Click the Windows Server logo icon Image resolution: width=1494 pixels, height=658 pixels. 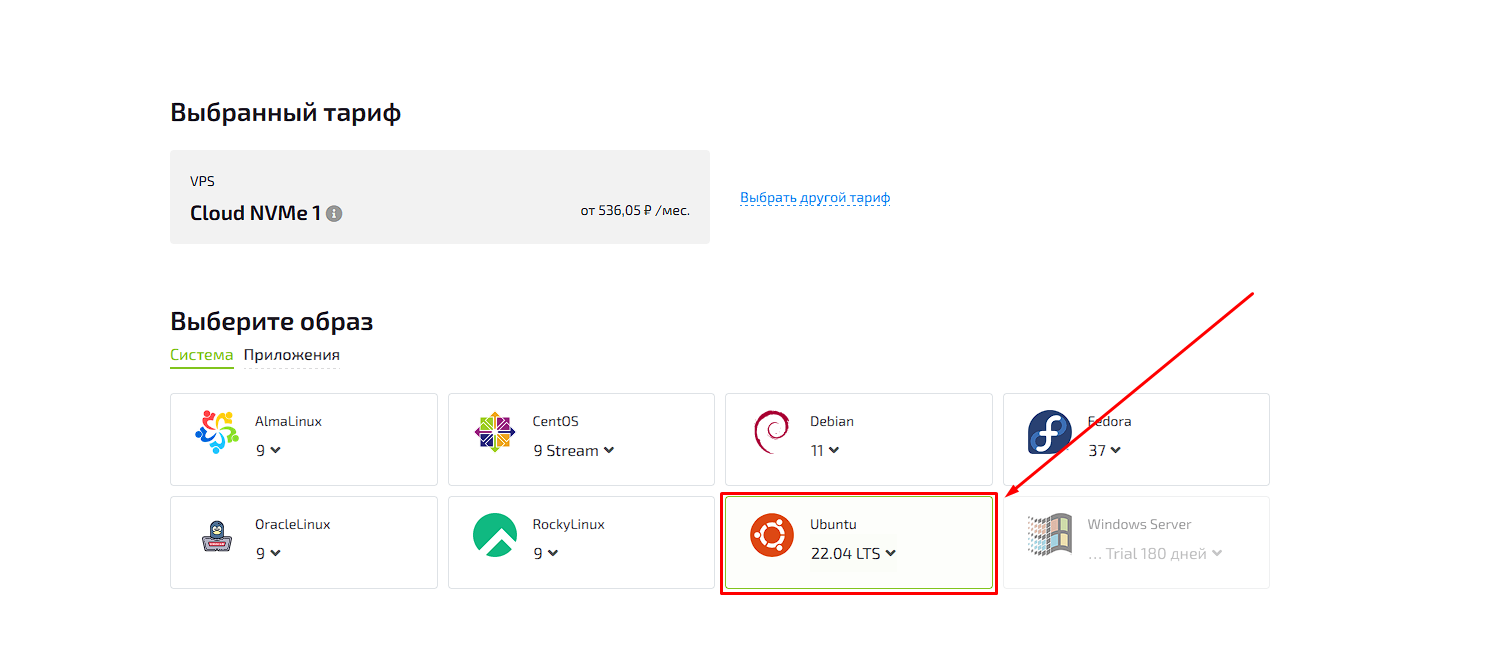pyautogui.click(x=1049, y=536)
